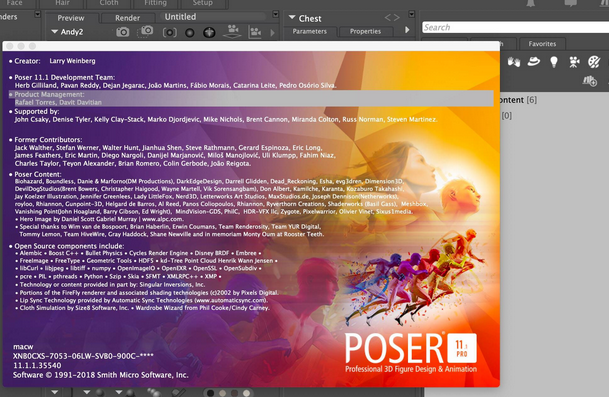Viewport: 609px width, 397px height.
Task: Expand the Parameters palette side arrow
Action: tap(407, 30)
